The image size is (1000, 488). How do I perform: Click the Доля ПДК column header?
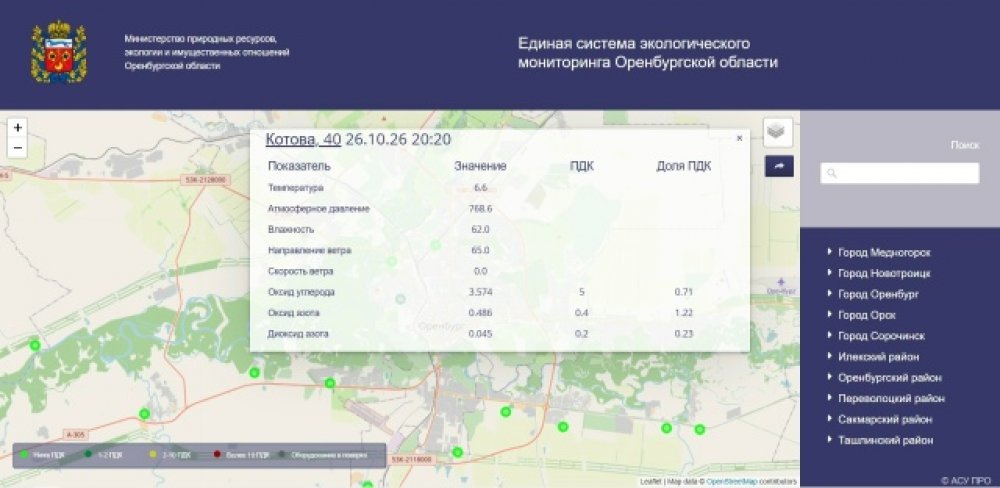coord(684,166)
